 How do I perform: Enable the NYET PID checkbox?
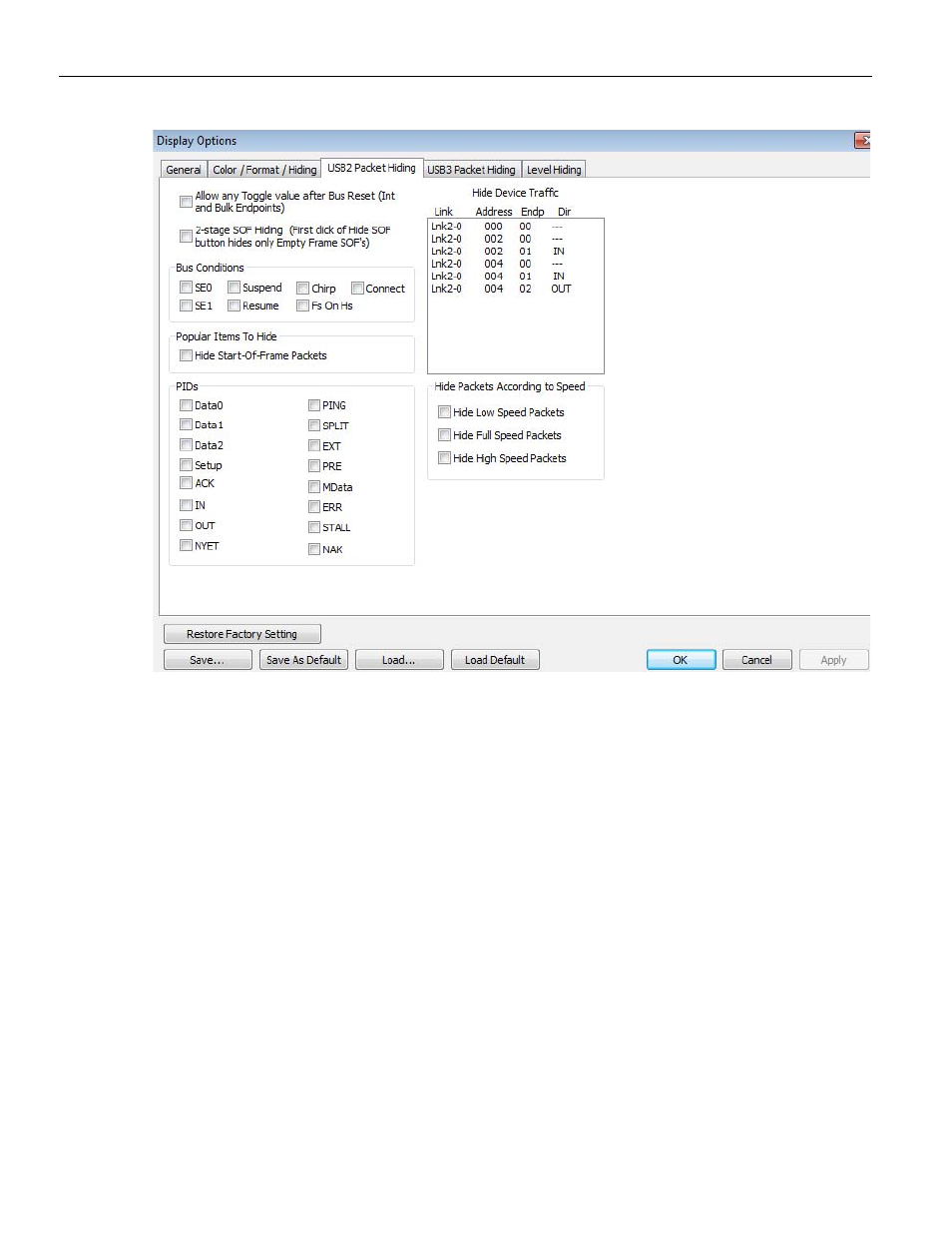click(186, 545)
